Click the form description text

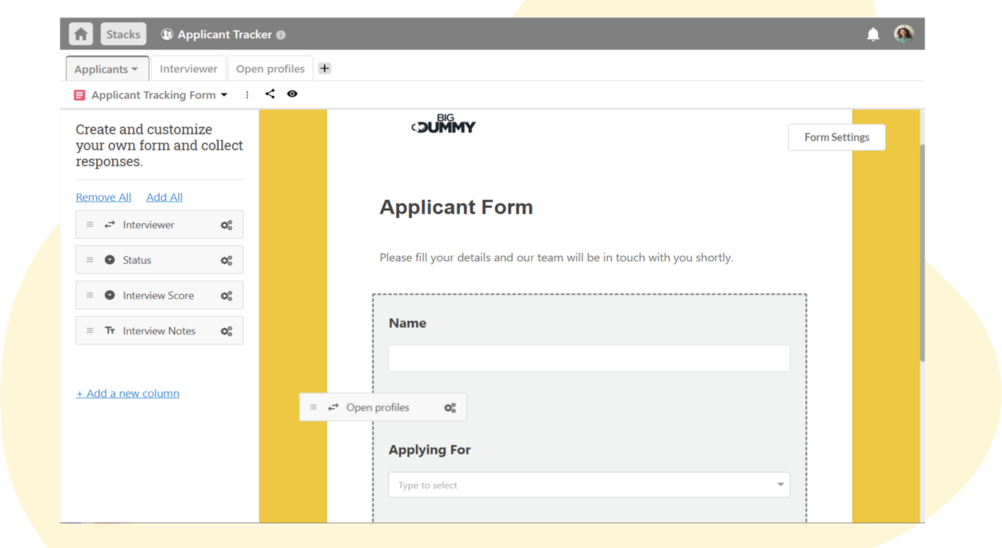(556, 257)
